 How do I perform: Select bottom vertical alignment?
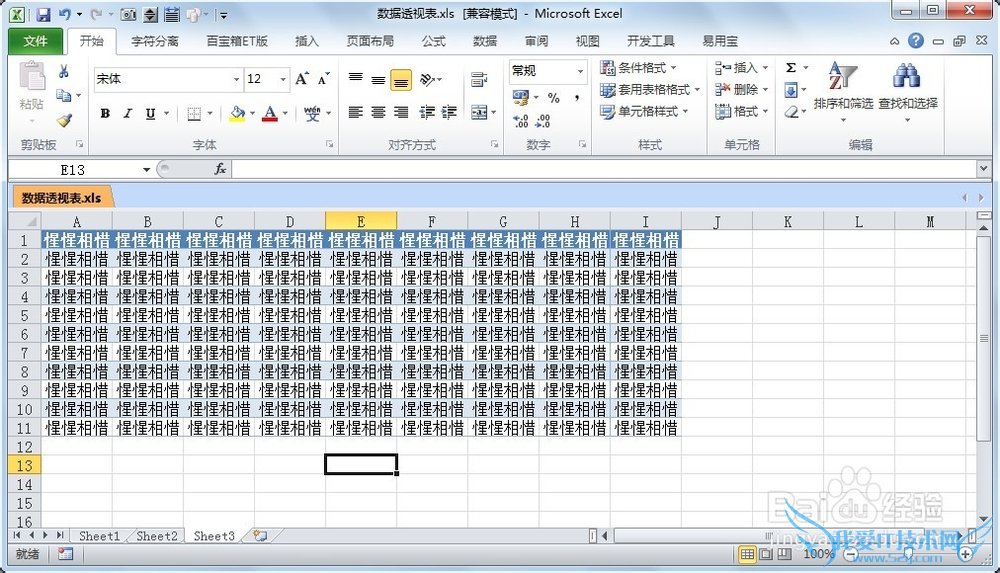click(x=401, y=80)
